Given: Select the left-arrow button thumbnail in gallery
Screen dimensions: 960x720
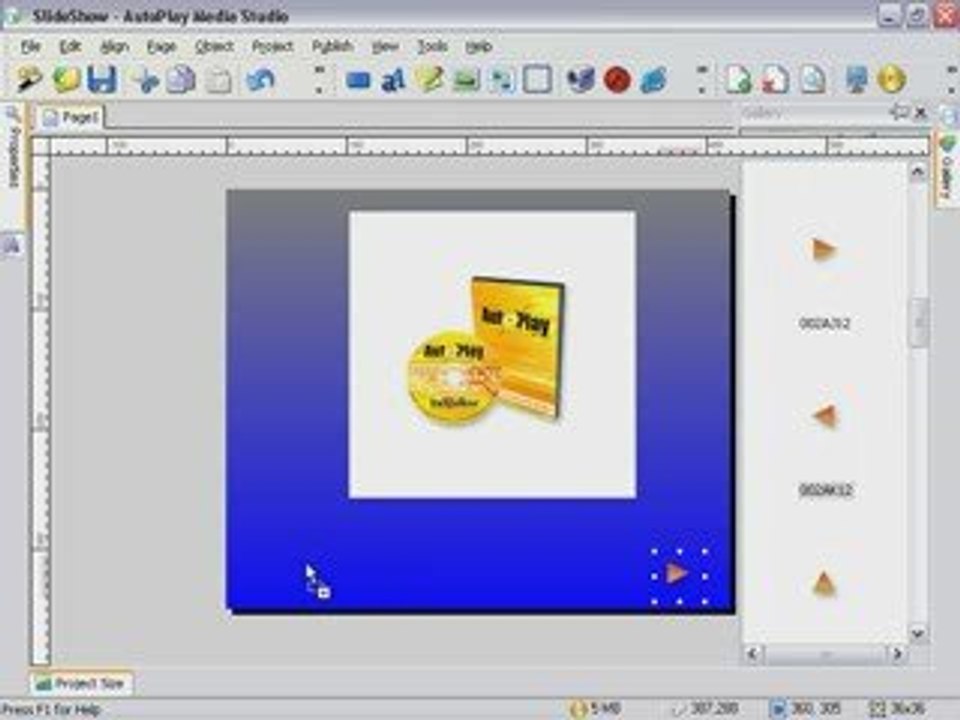Looking at the screenshot, I should pos(824,416).
